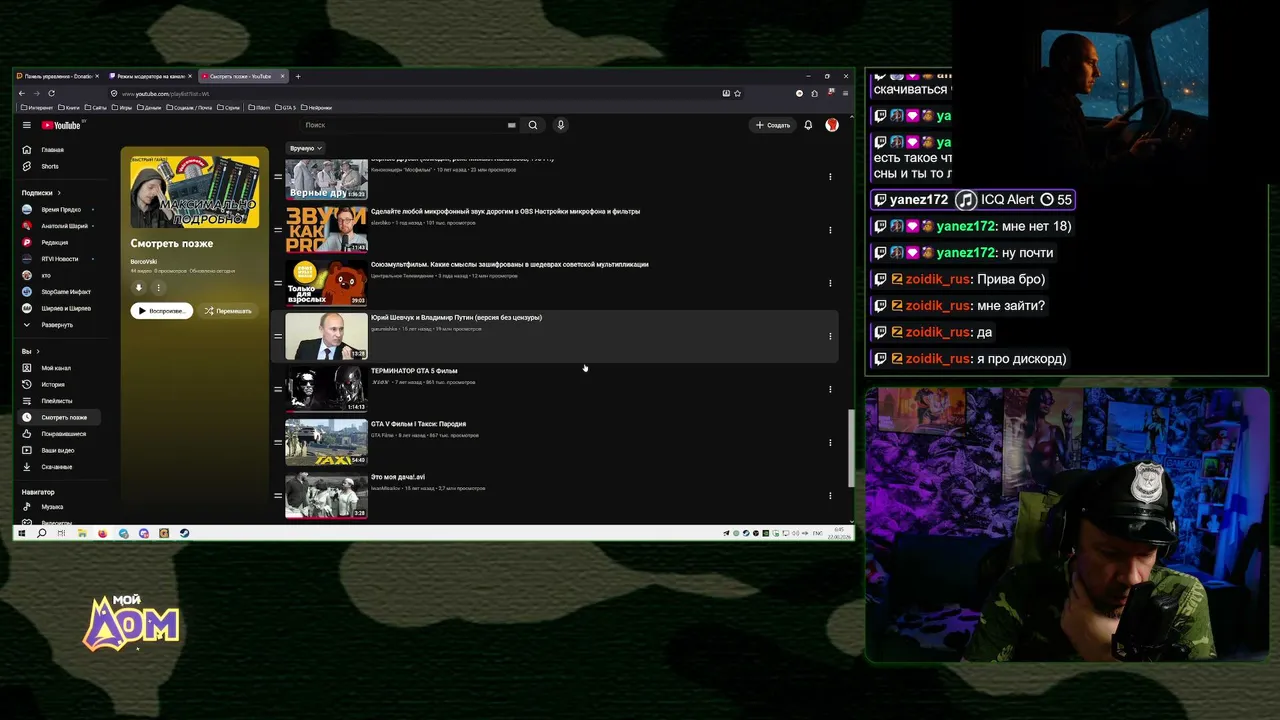Grab reorder handle of ТЕРМИНАТОР video
The image size is (1280, 720).
278,389
